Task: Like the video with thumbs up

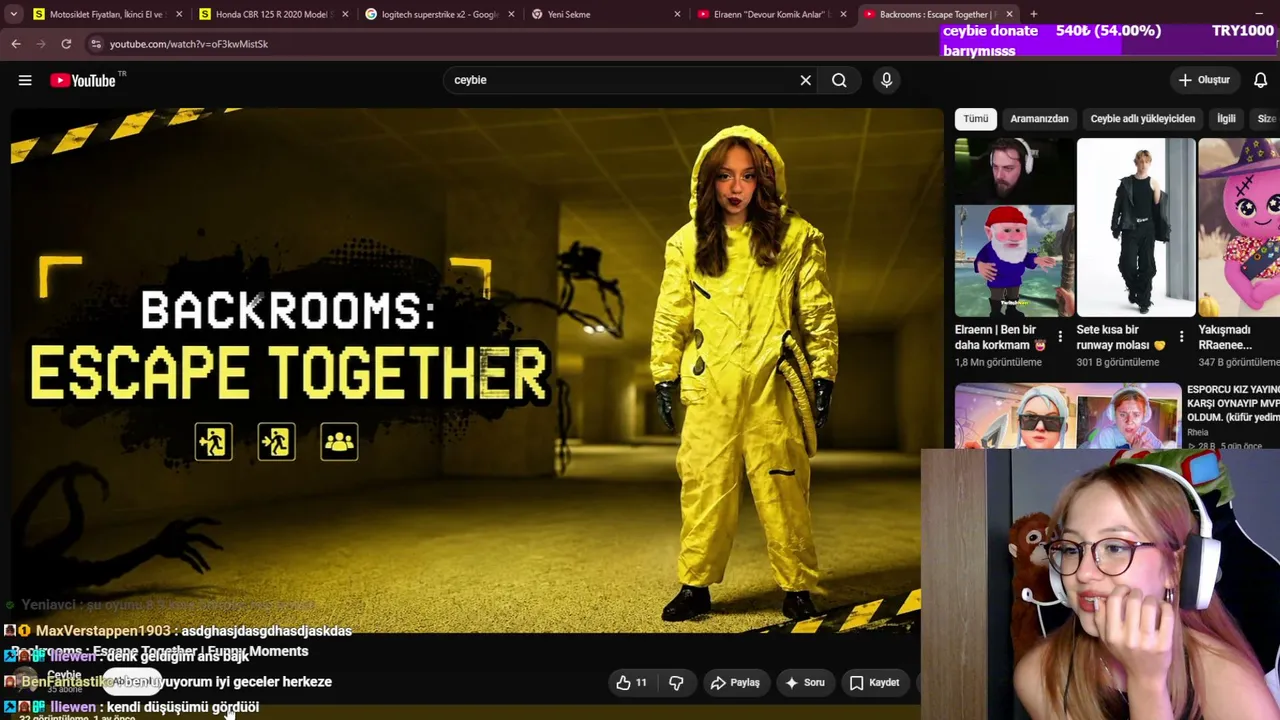Action: pyautogui.click(x=631, y=683)
